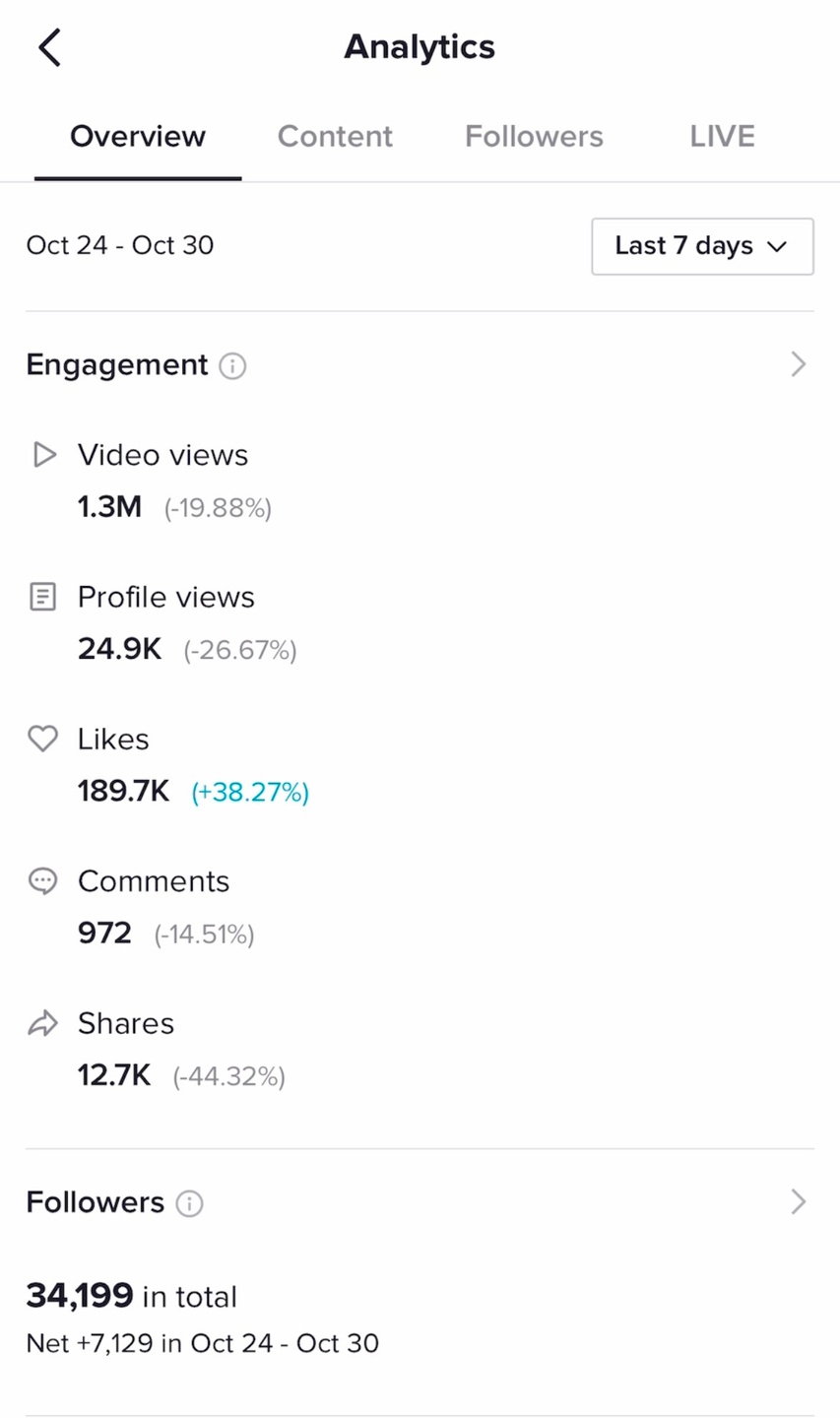Tap the 34,199 in total follower count

coord(131,1296)
